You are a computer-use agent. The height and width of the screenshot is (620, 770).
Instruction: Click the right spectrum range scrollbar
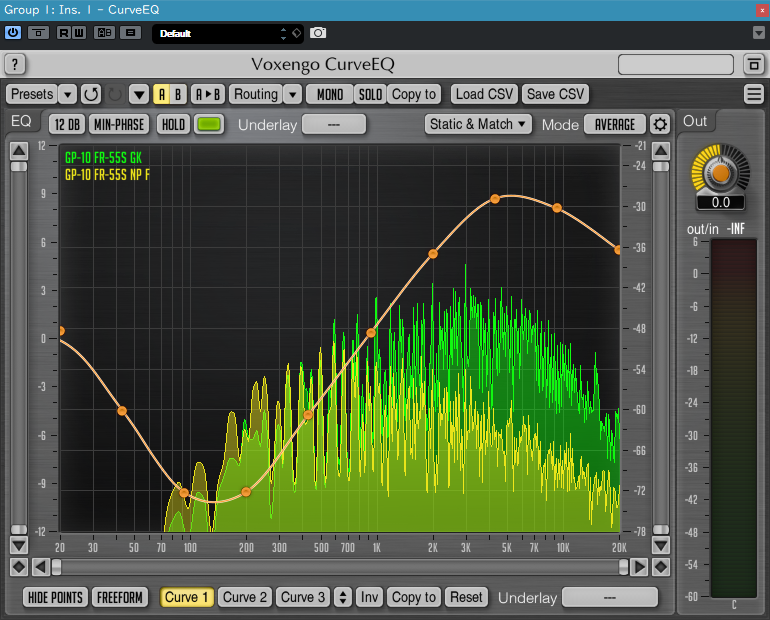(661, 348)
